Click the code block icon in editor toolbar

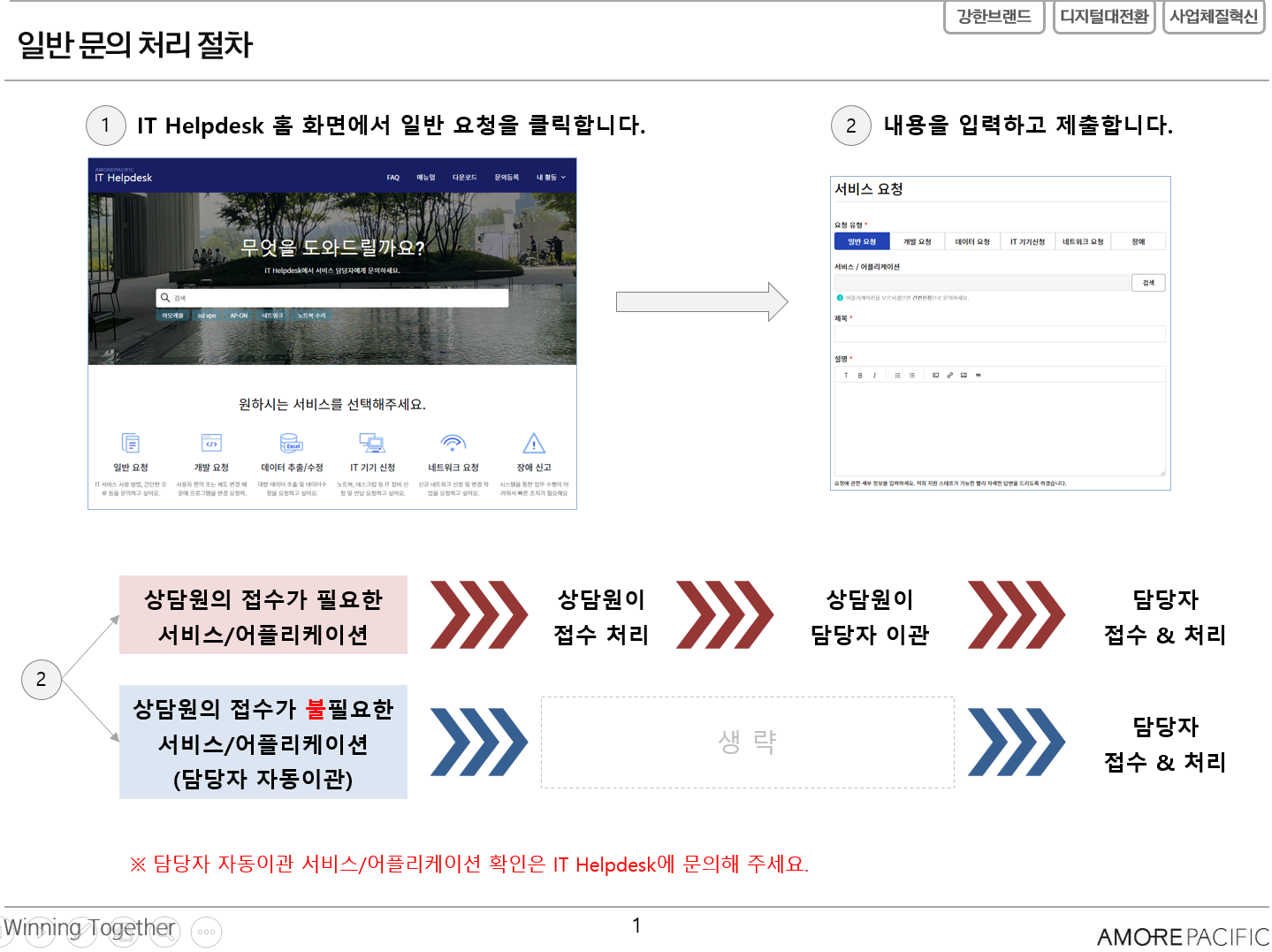(935, 376)
